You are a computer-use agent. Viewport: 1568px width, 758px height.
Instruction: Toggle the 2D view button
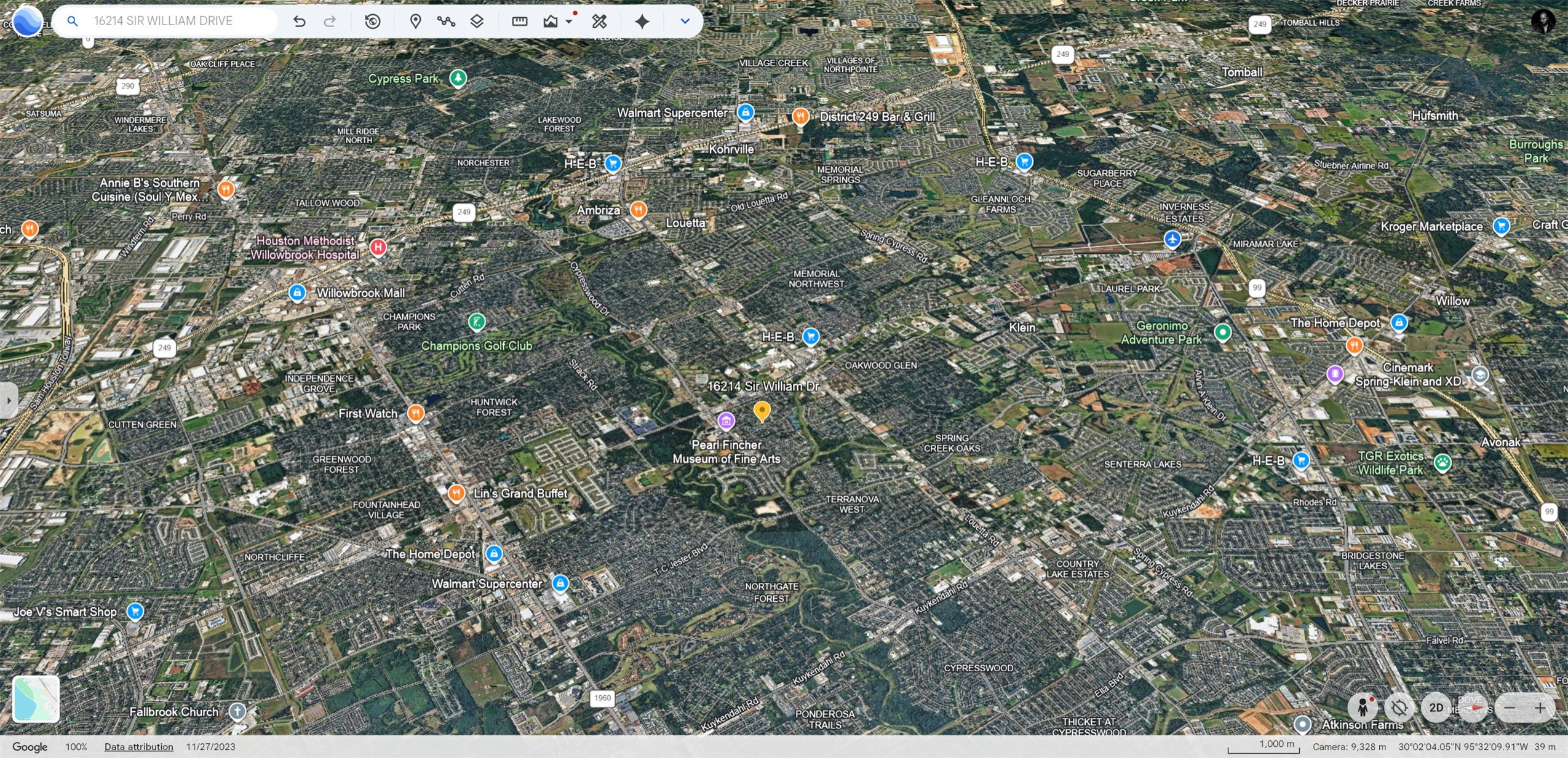[x=1436, y=708]
